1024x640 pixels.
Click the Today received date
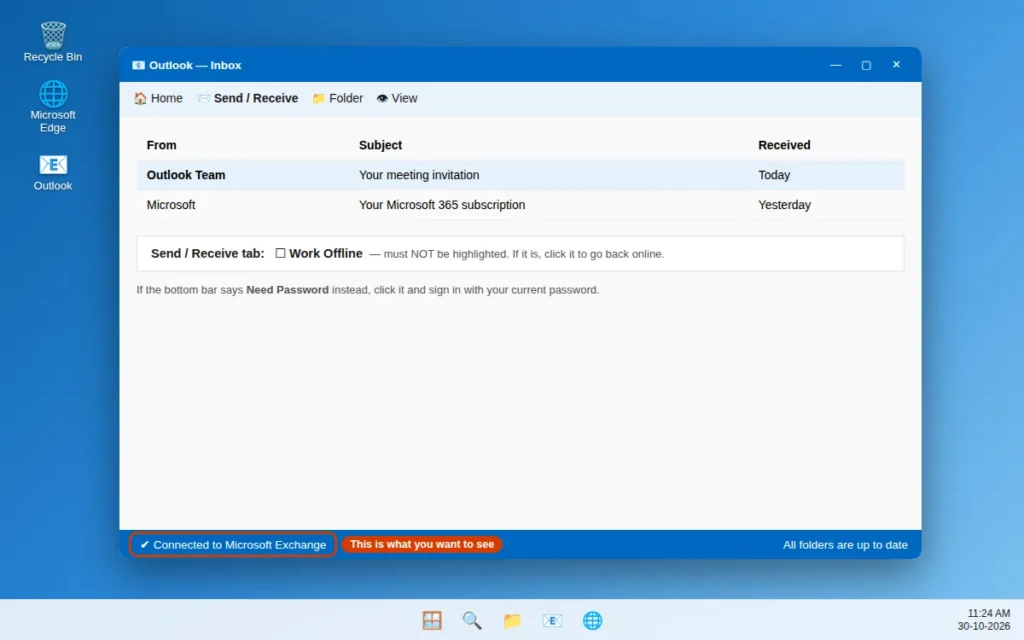click(774, 175)
